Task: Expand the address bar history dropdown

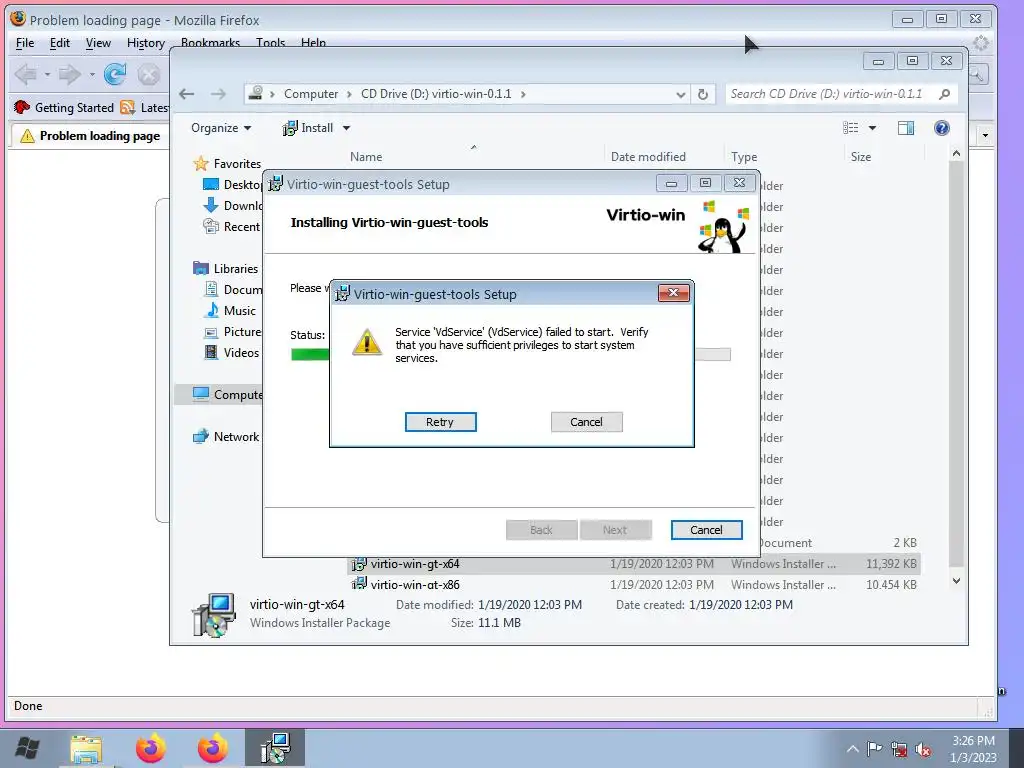Action: coord(680,94)
